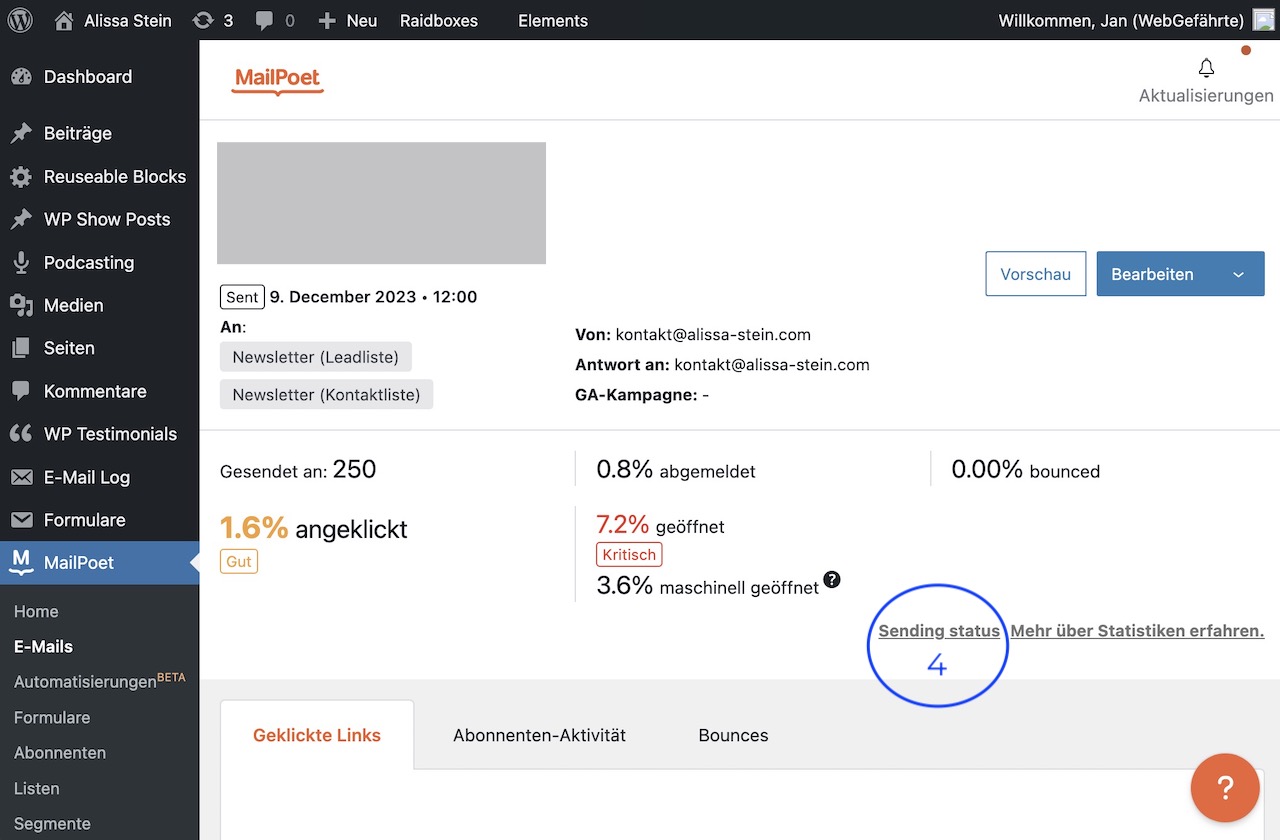The height and width of the screenshot is (840, 1280).
Task: Click the E-Mail Log envelope icon
Action: 21,478
